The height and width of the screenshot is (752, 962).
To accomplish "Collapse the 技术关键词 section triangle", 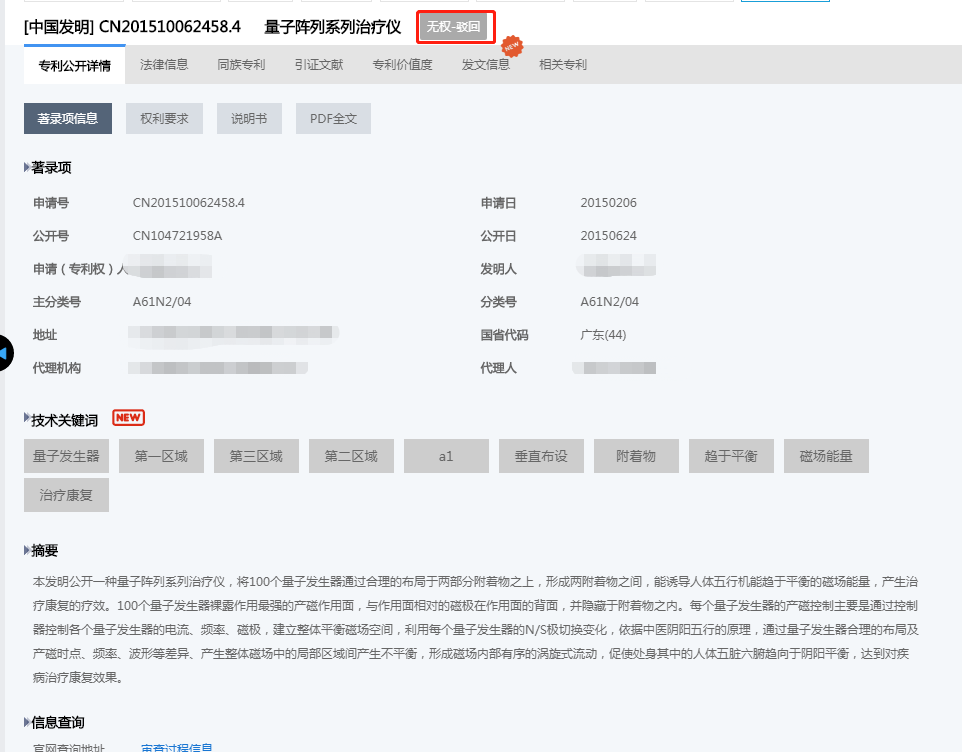I will (27, 417).
